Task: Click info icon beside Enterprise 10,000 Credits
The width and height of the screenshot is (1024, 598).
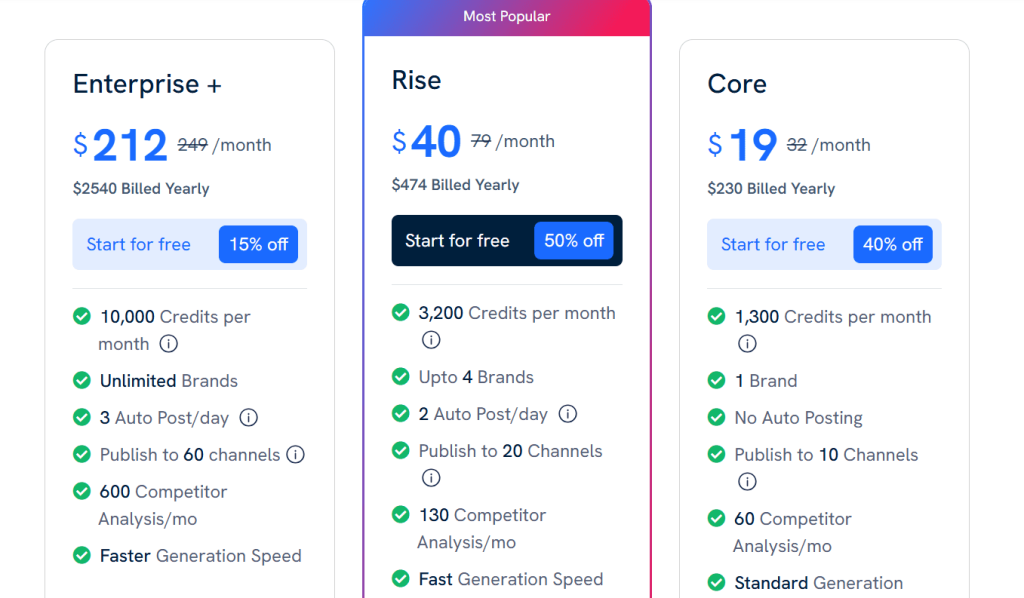Action: (169, 344)
